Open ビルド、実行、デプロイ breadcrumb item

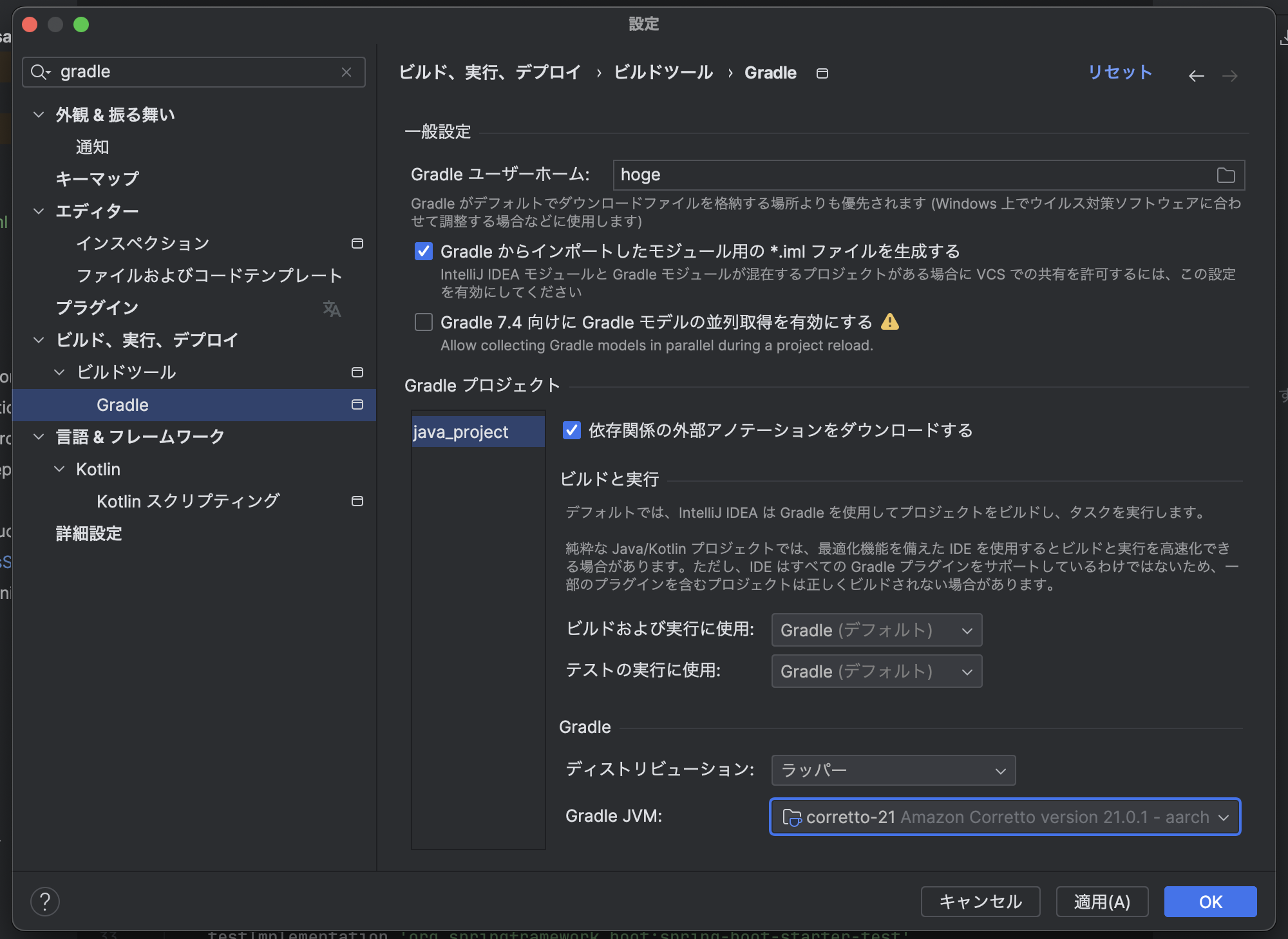pyautogui.click(x=491, y=72)
